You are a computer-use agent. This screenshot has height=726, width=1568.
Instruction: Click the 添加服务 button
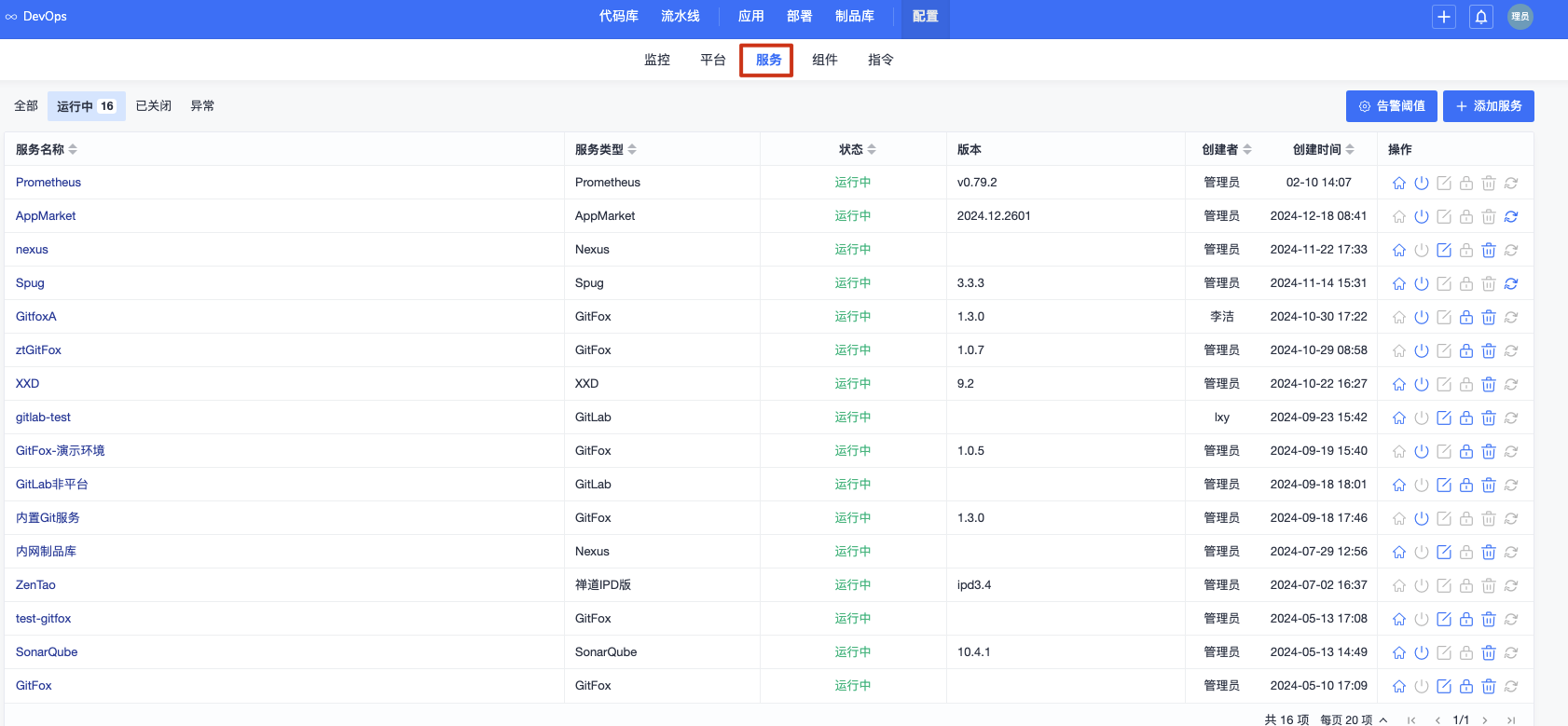(x=1488, y=106)
